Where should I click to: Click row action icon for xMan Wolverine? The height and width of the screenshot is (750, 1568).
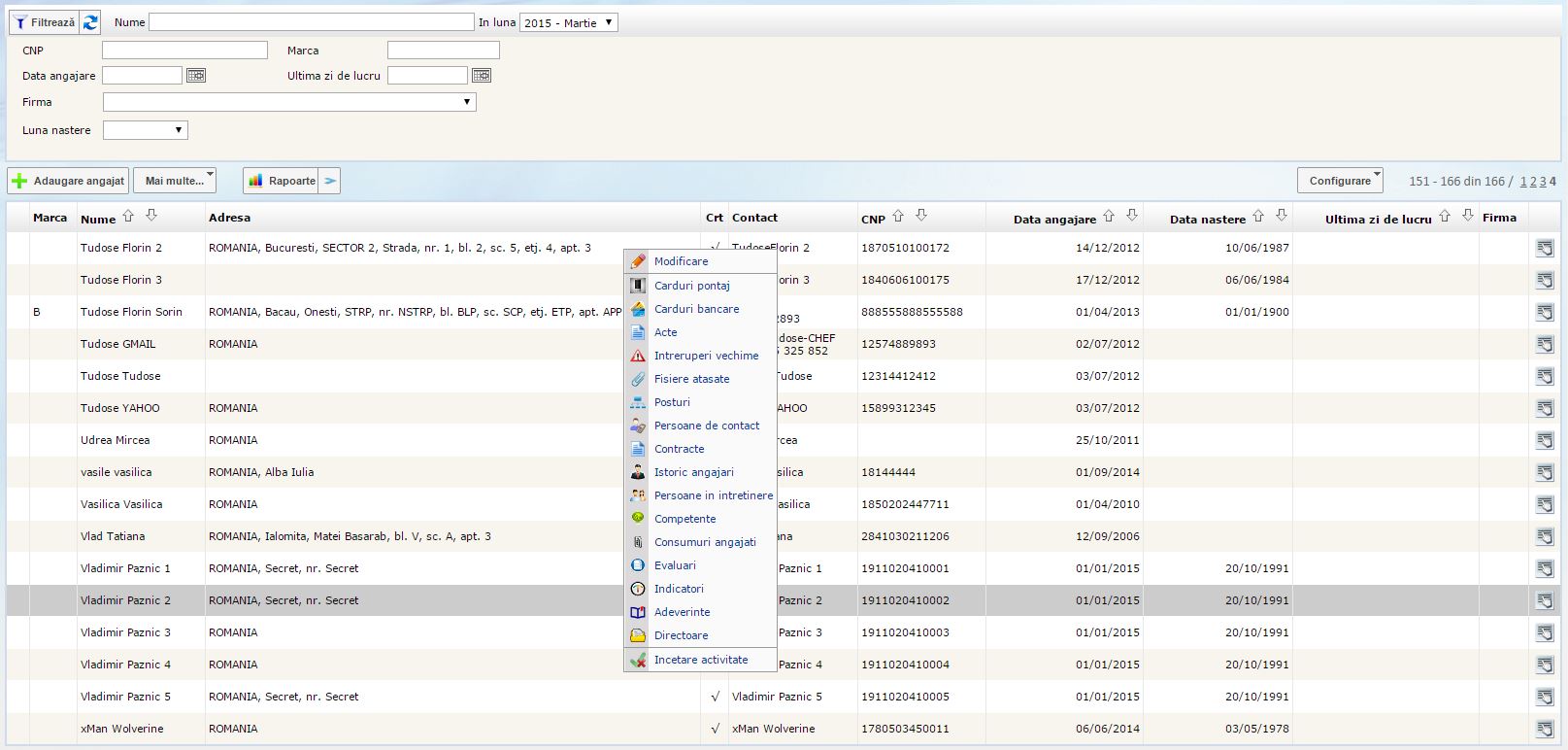point(1544,730)
